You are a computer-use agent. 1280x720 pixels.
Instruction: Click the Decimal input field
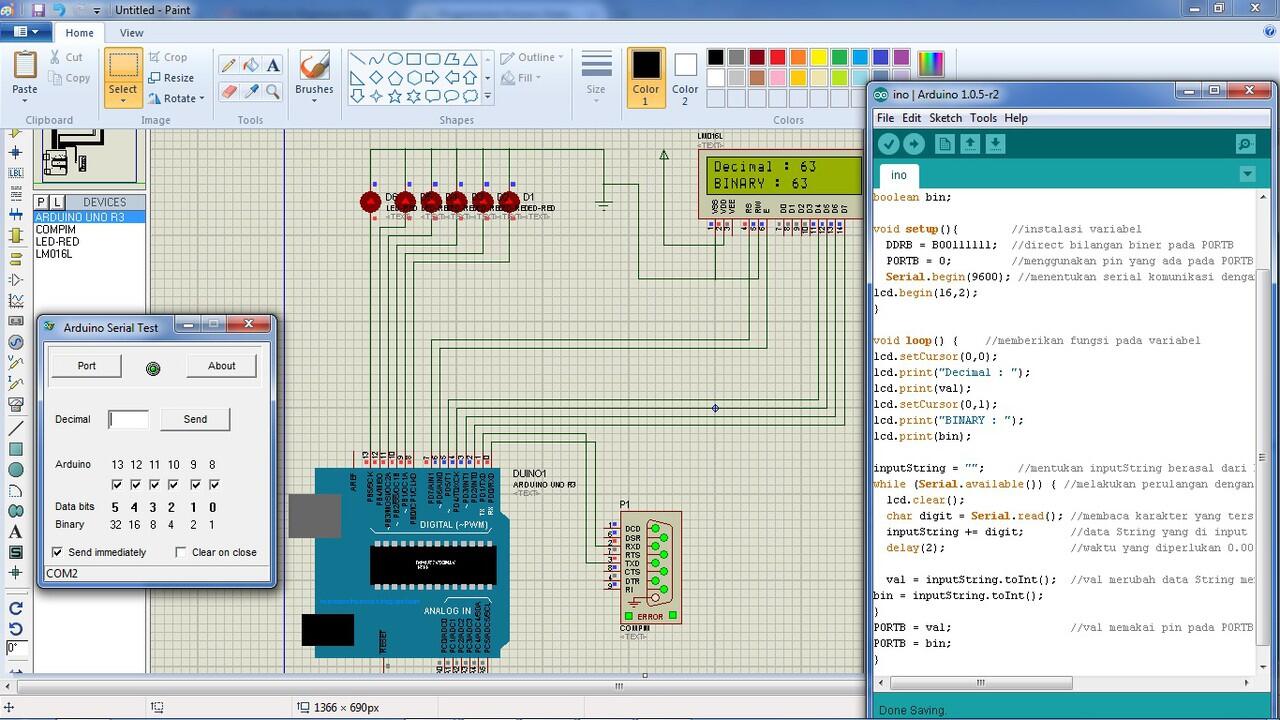[x=129, y=420]
